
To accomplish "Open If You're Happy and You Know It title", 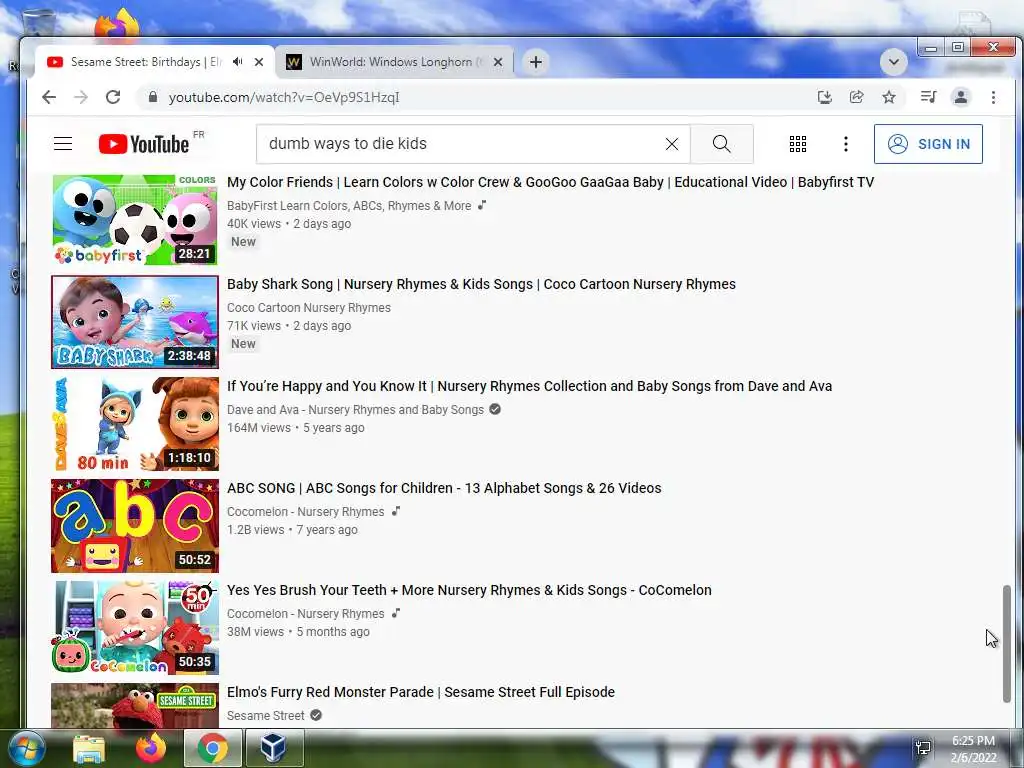I will tap(530, 386).
